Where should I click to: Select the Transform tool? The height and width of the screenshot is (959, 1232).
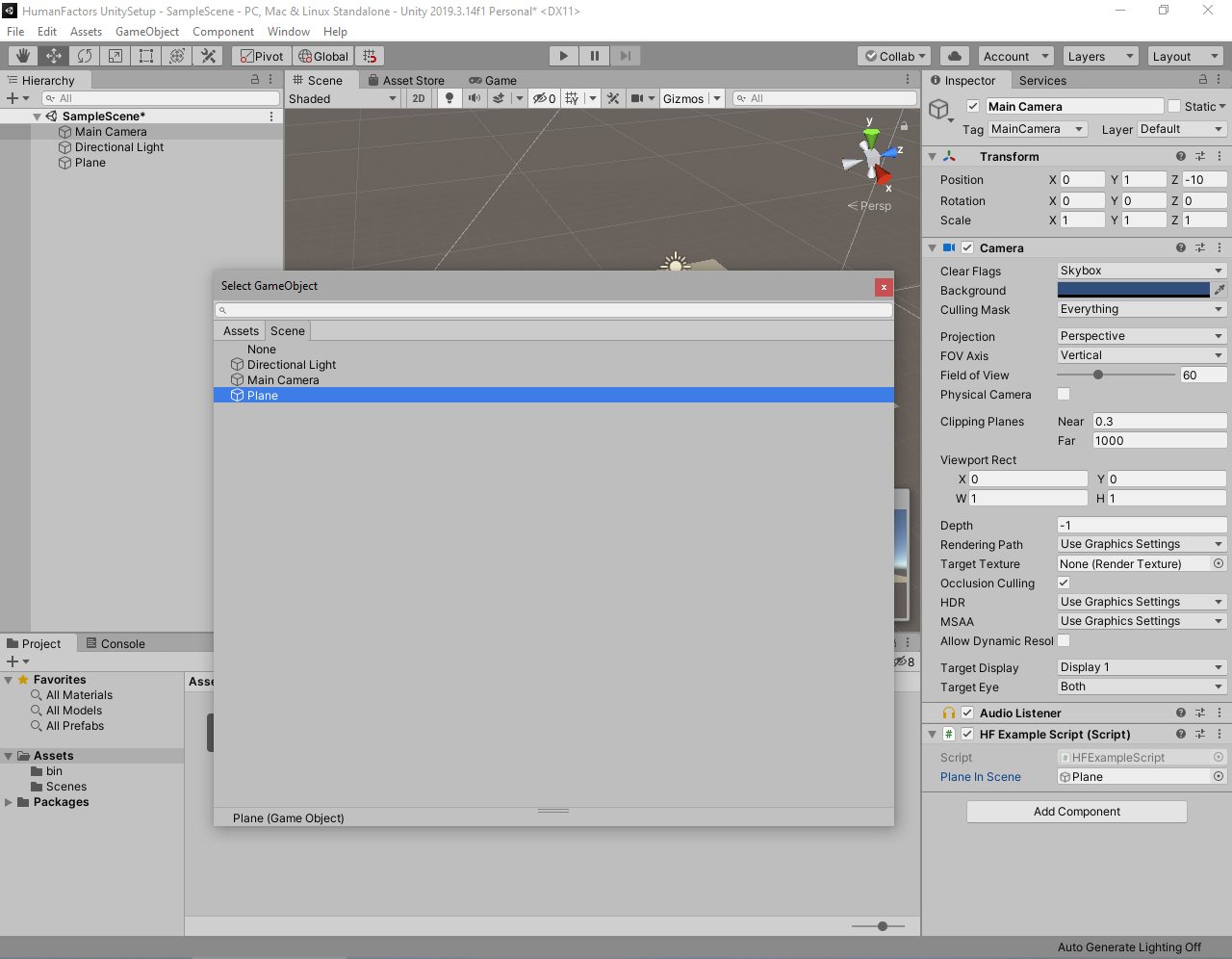click(x=177, y=56)
